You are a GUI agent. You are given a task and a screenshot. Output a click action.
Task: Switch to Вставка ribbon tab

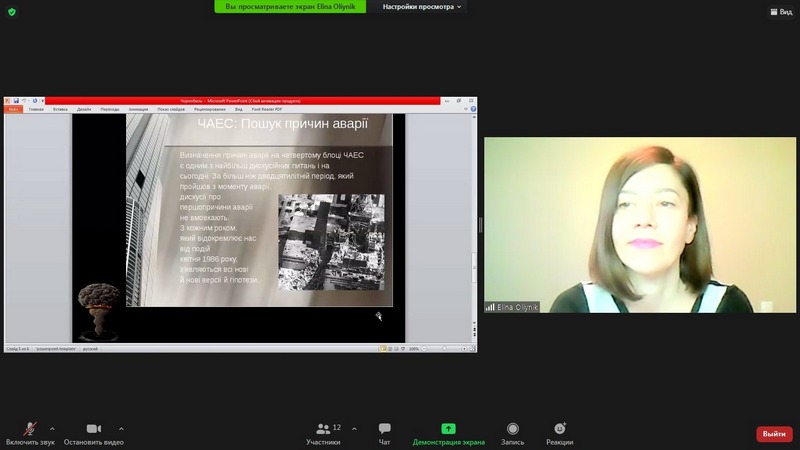60,109
